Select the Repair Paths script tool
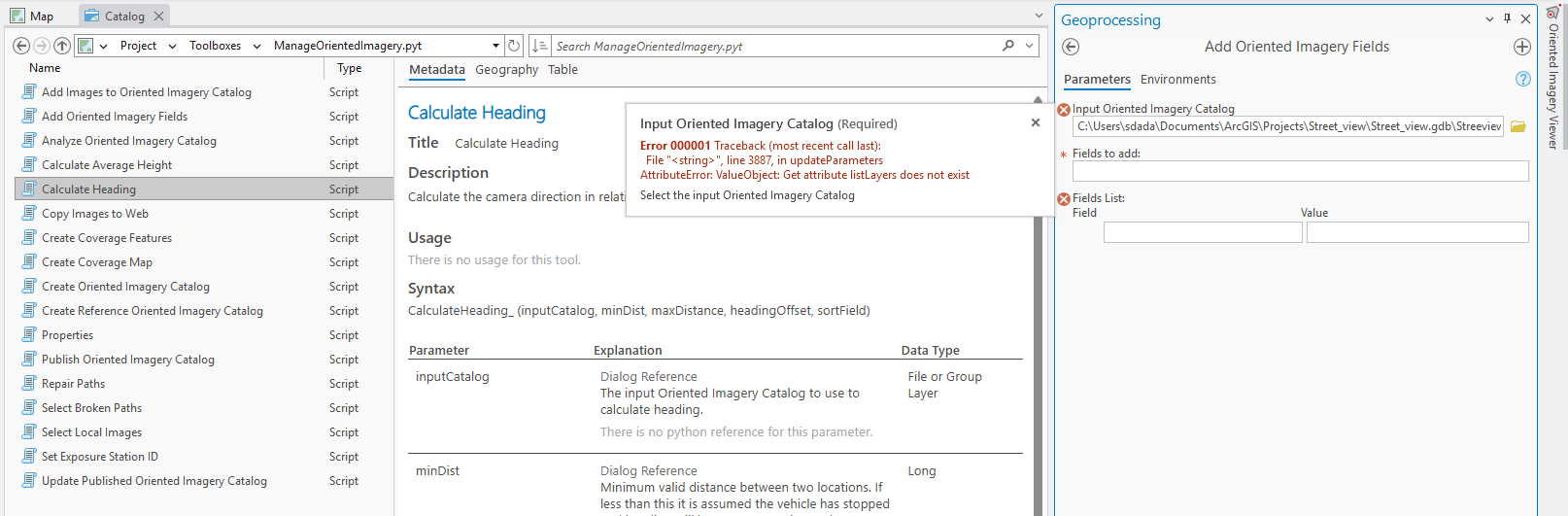 (73, 384)
